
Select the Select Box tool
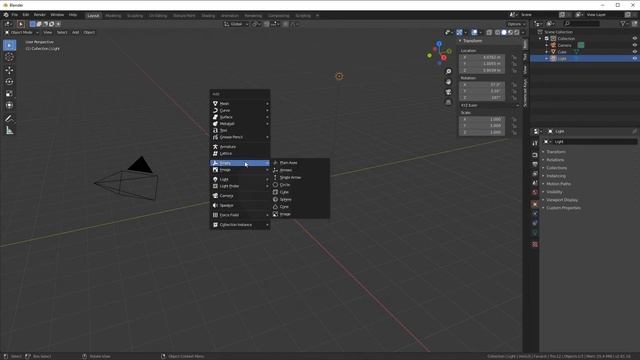(9, 45)
